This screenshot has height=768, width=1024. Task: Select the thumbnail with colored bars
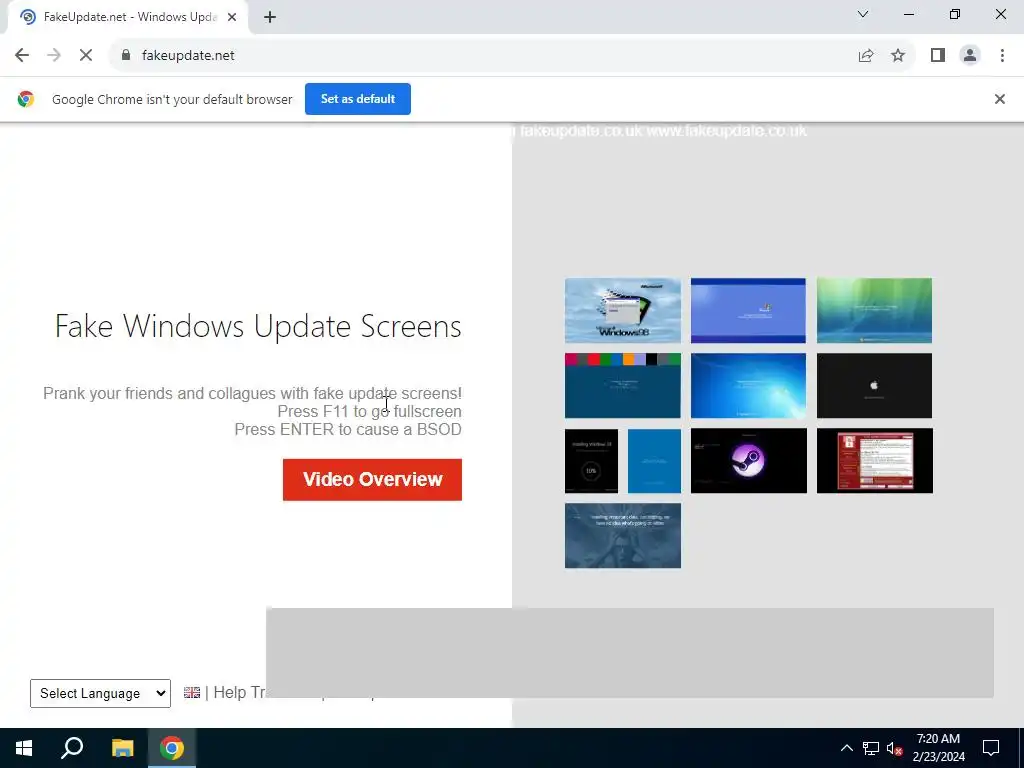pos(622,386)
